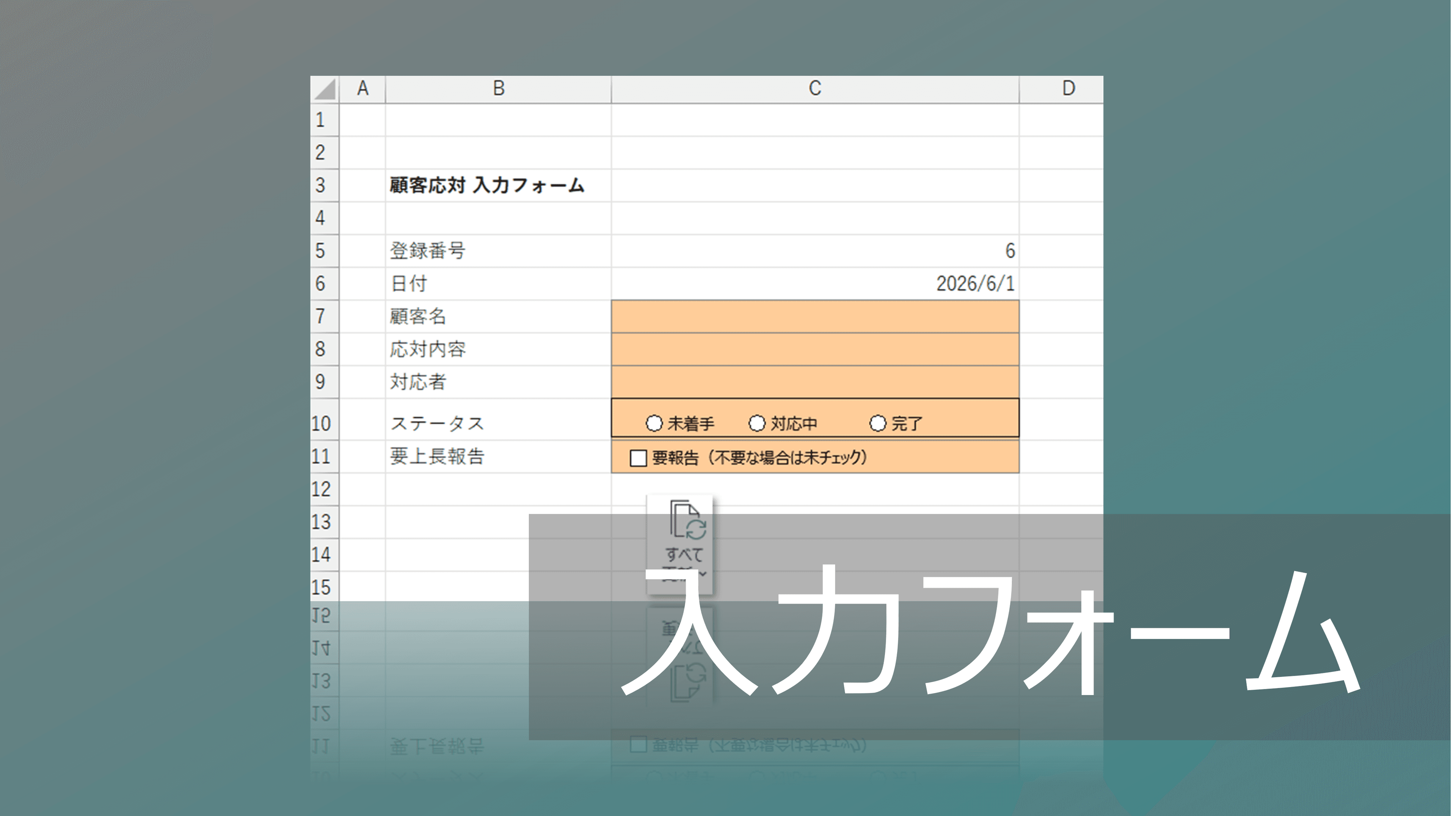Click the 対応者 orange input cell
1456x816 pixels.
(815, 382)
